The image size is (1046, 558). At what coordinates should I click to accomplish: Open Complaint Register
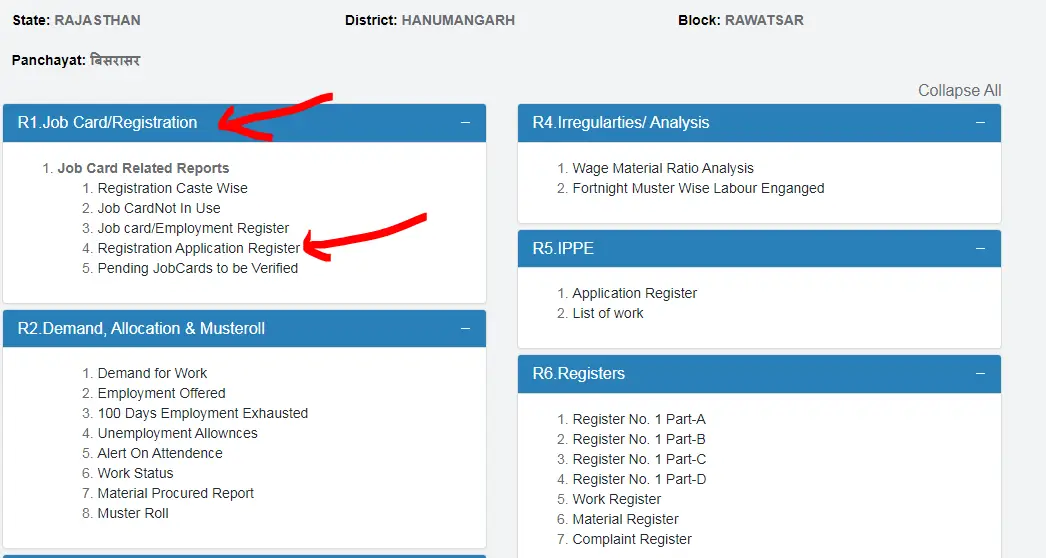click(x=632, y=539)
